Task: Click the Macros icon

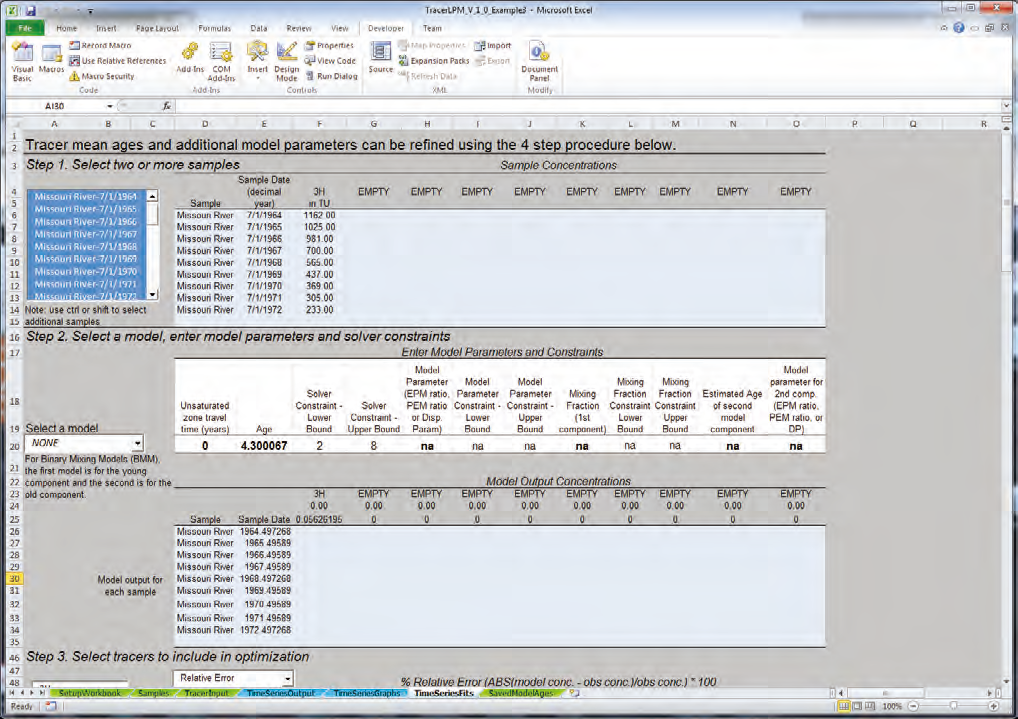Action: 51,59
